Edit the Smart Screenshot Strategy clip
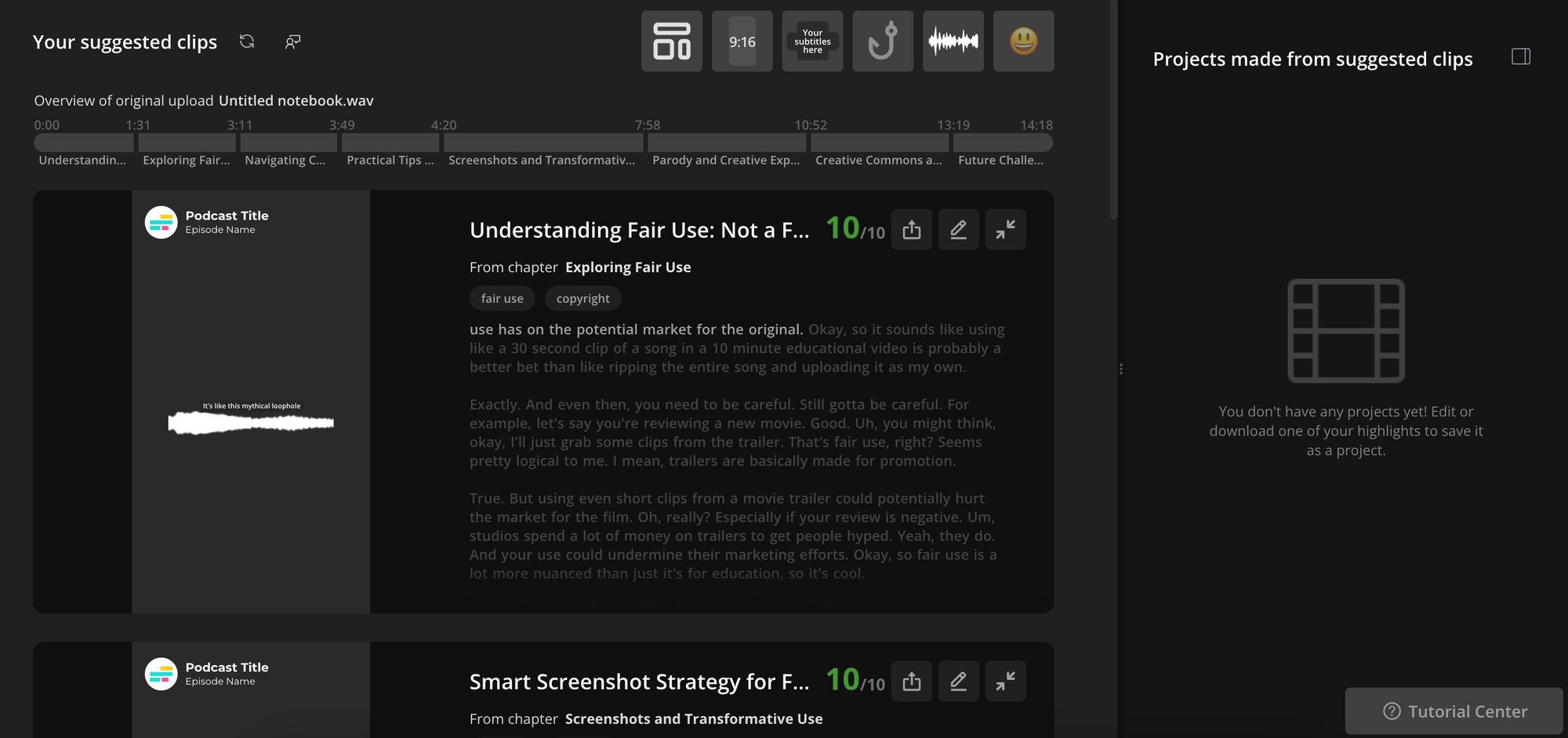Viewport: 1568px width, 738px height. click(x=958, y=681)
